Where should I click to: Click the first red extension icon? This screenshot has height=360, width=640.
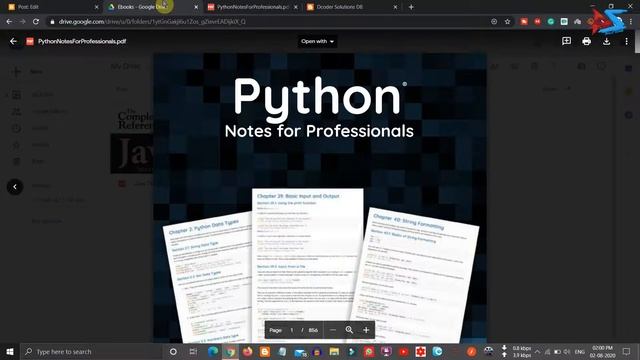click(x=524, y=21)
